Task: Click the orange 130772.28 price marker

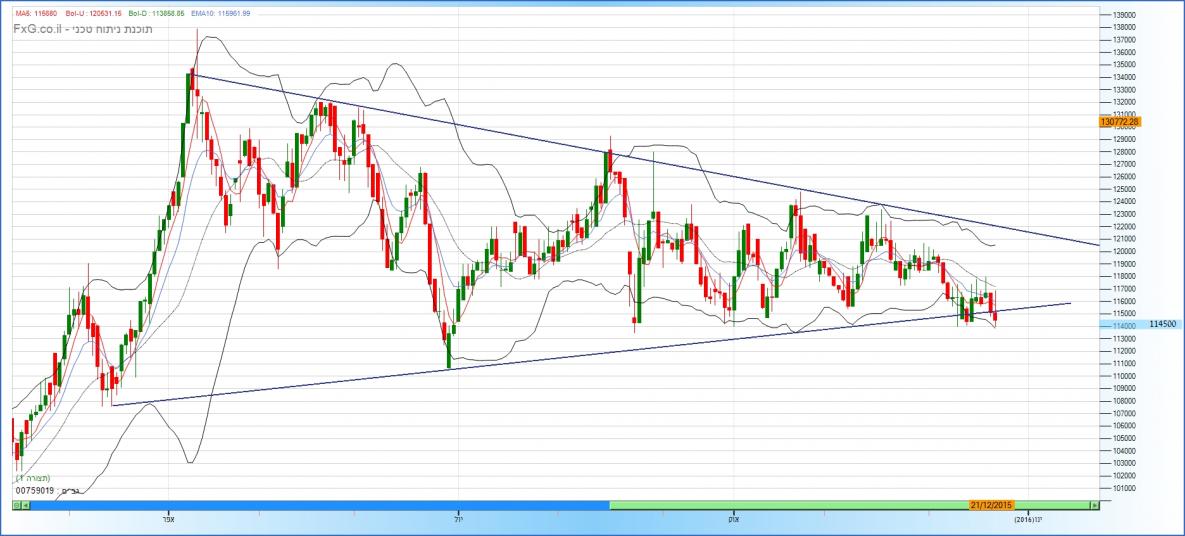Action: pyautogui.click(x=1119, y=121)
